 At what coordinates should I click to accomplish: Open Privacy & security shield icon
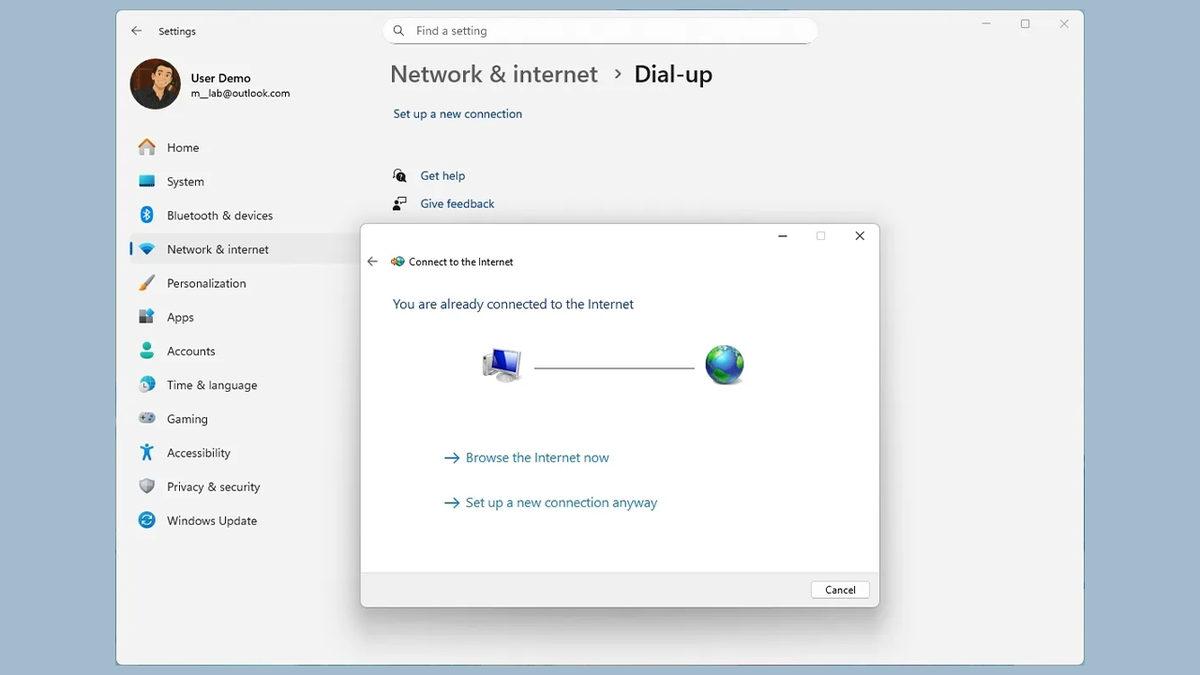click(147, 487)
